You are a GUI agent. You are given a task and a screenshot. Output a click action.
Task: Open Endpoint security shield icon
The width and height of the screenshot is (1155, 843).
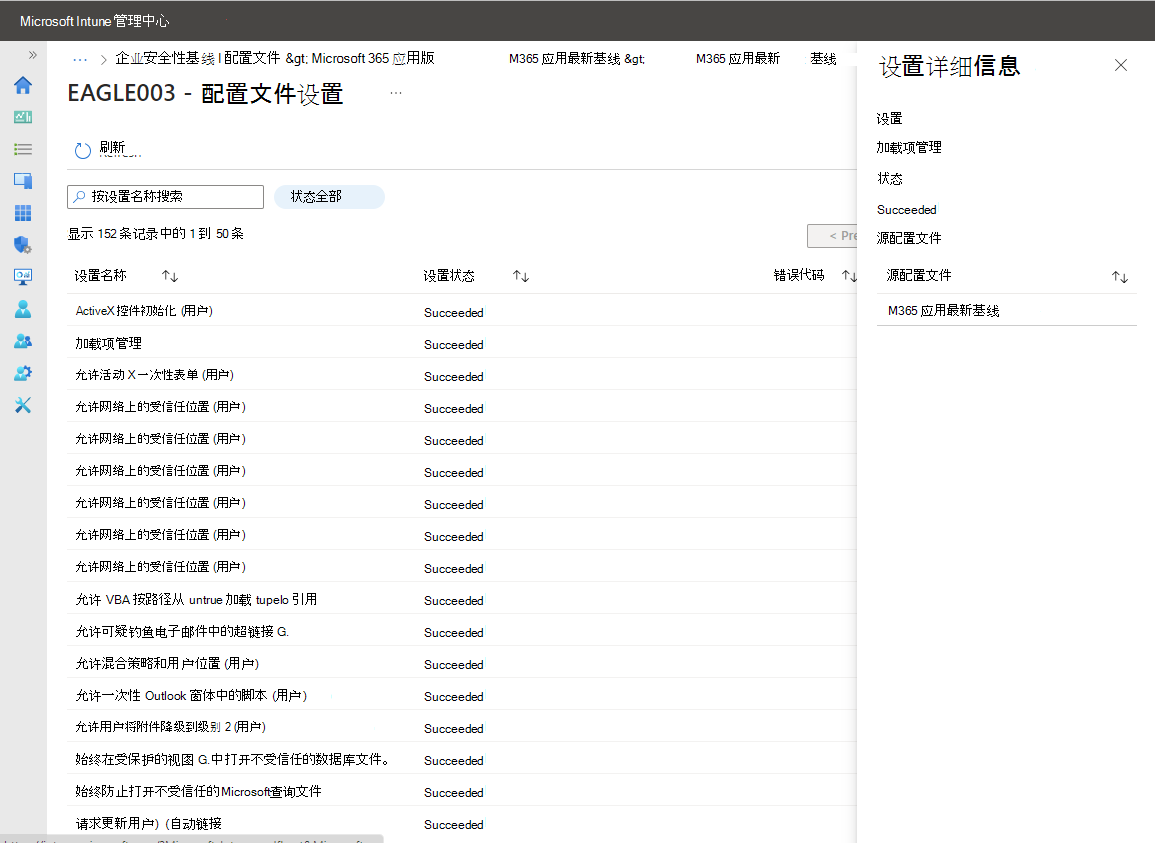pyautogui.click(x=23, y=245)
